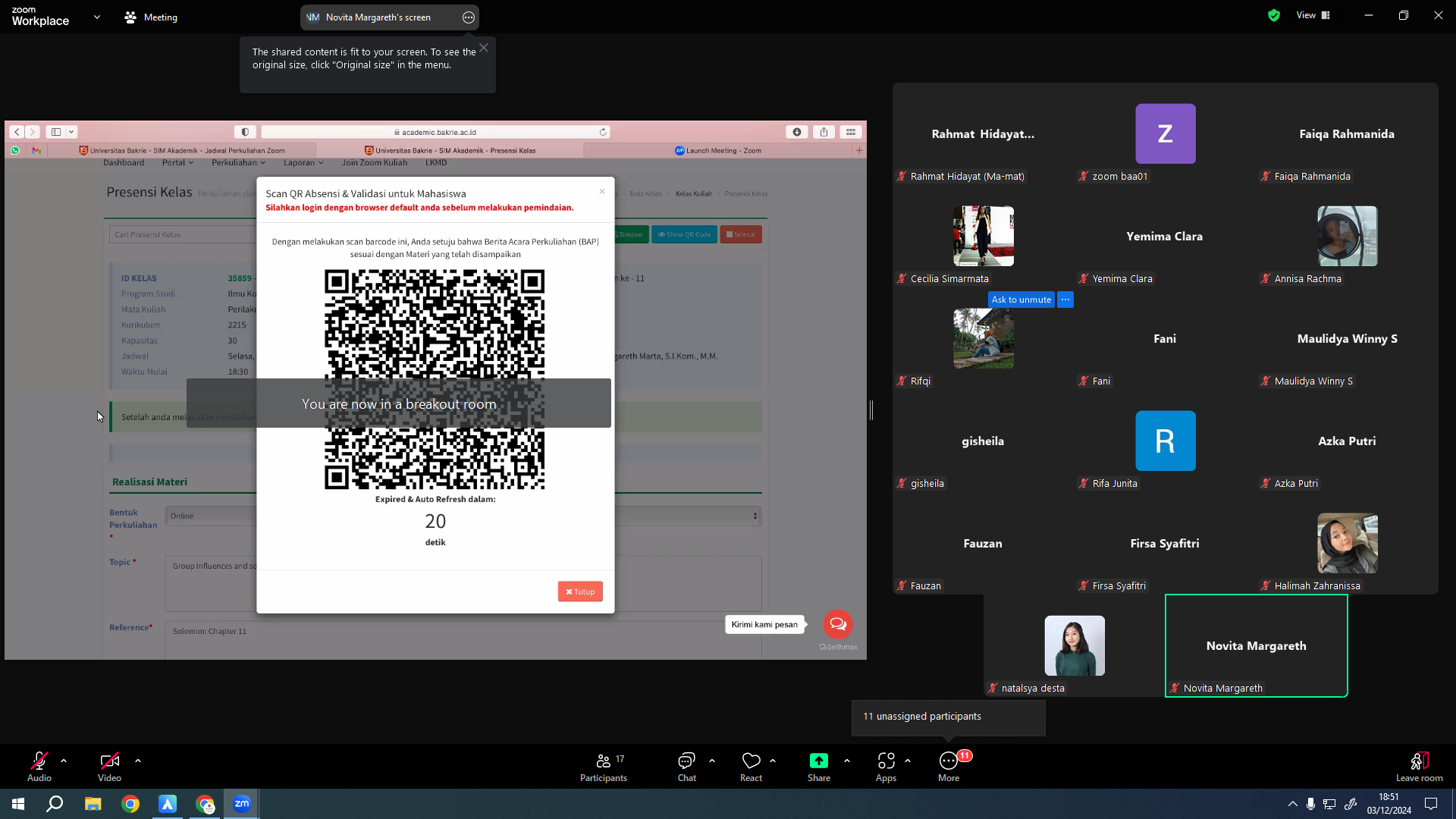Open the Chat panel
The height and width of the screenshot is (819, 1456).
[687, 766]
